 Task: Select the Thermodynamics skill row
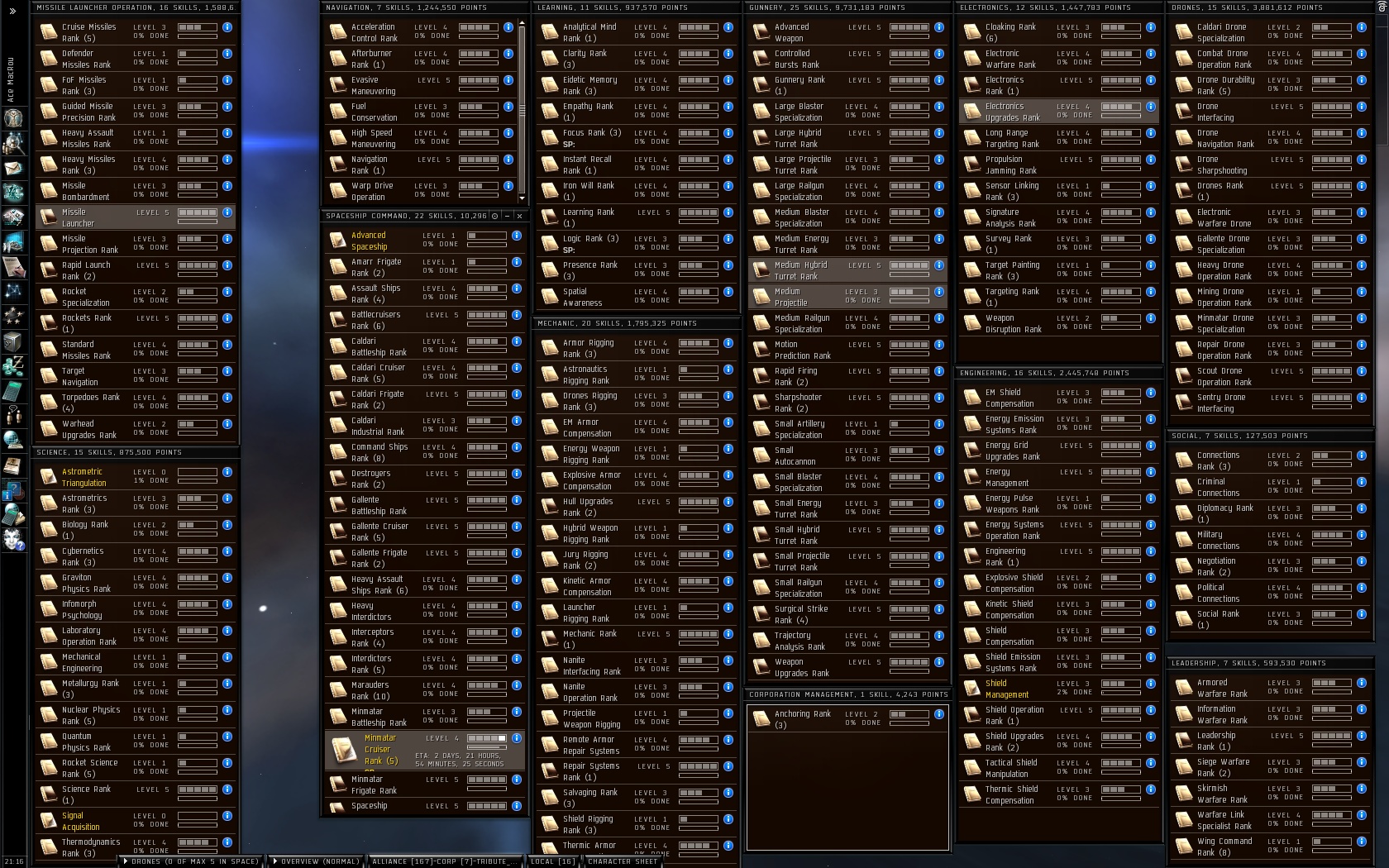(x=136, y=847)
